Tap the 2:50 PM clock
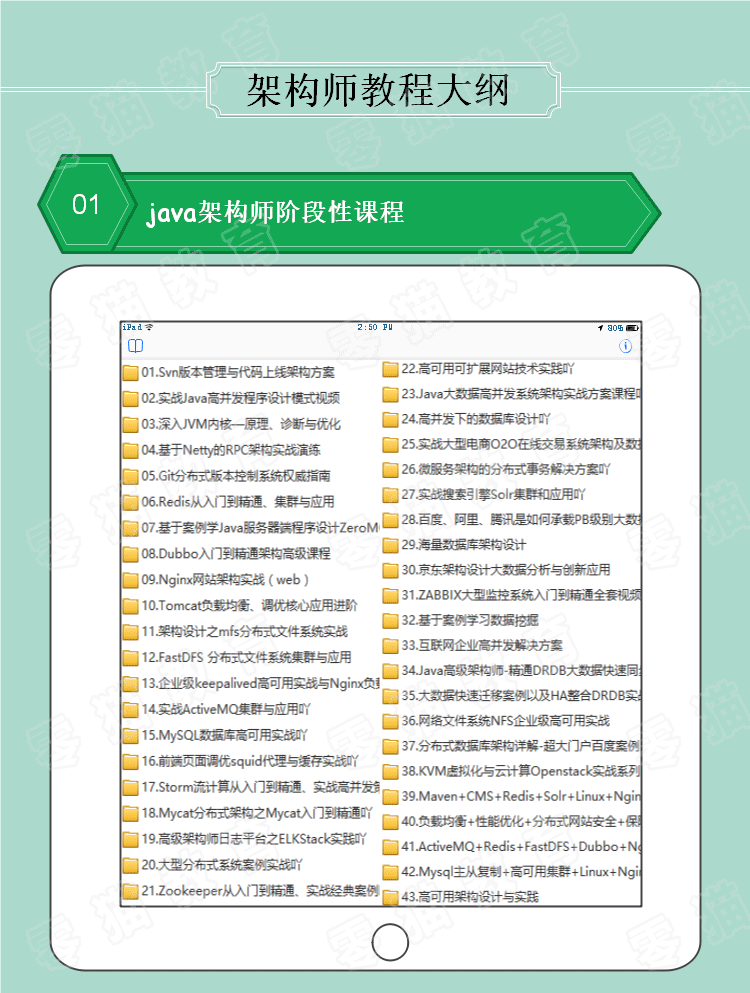The height and width of the screenshot is (993, 750). (375, 327)
